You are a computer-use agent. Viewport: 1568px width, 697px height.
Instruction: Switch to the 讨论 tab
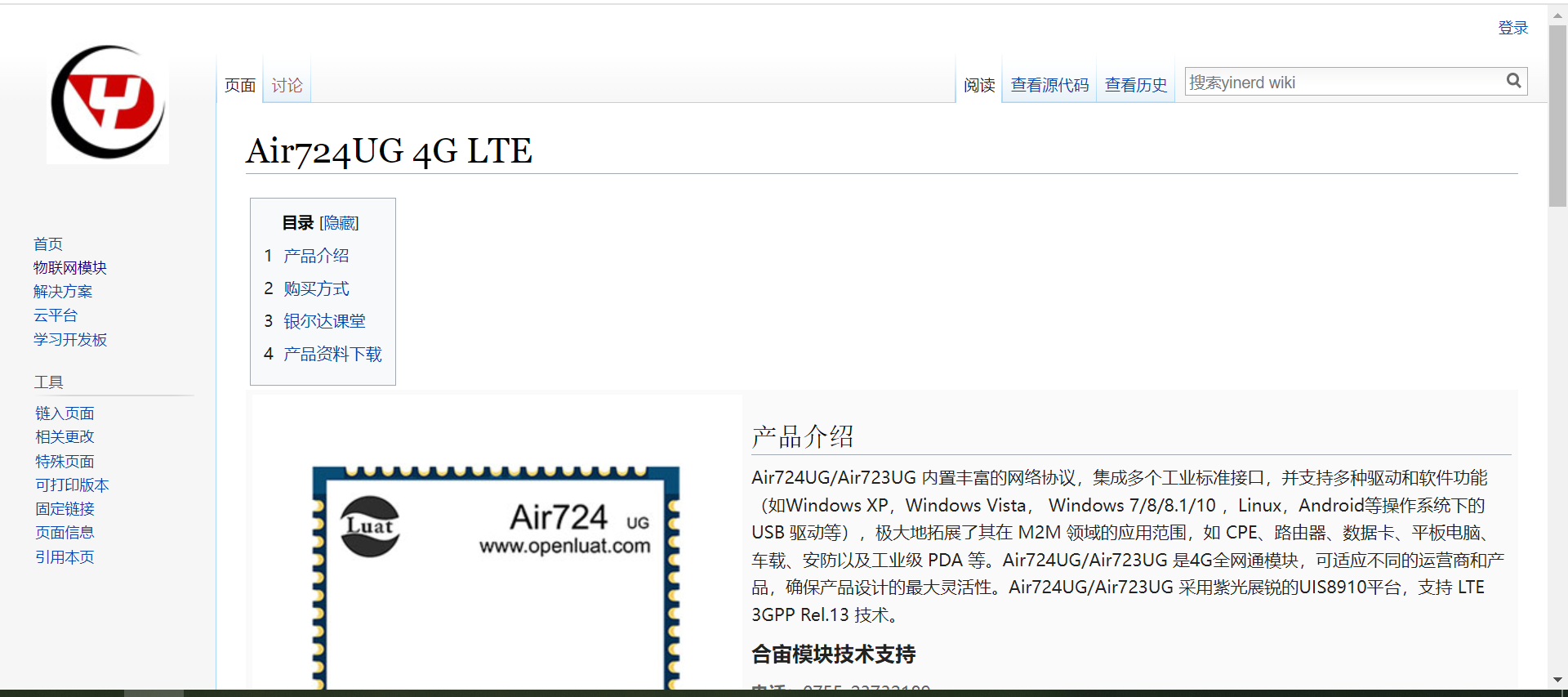[x=287, y=85]
